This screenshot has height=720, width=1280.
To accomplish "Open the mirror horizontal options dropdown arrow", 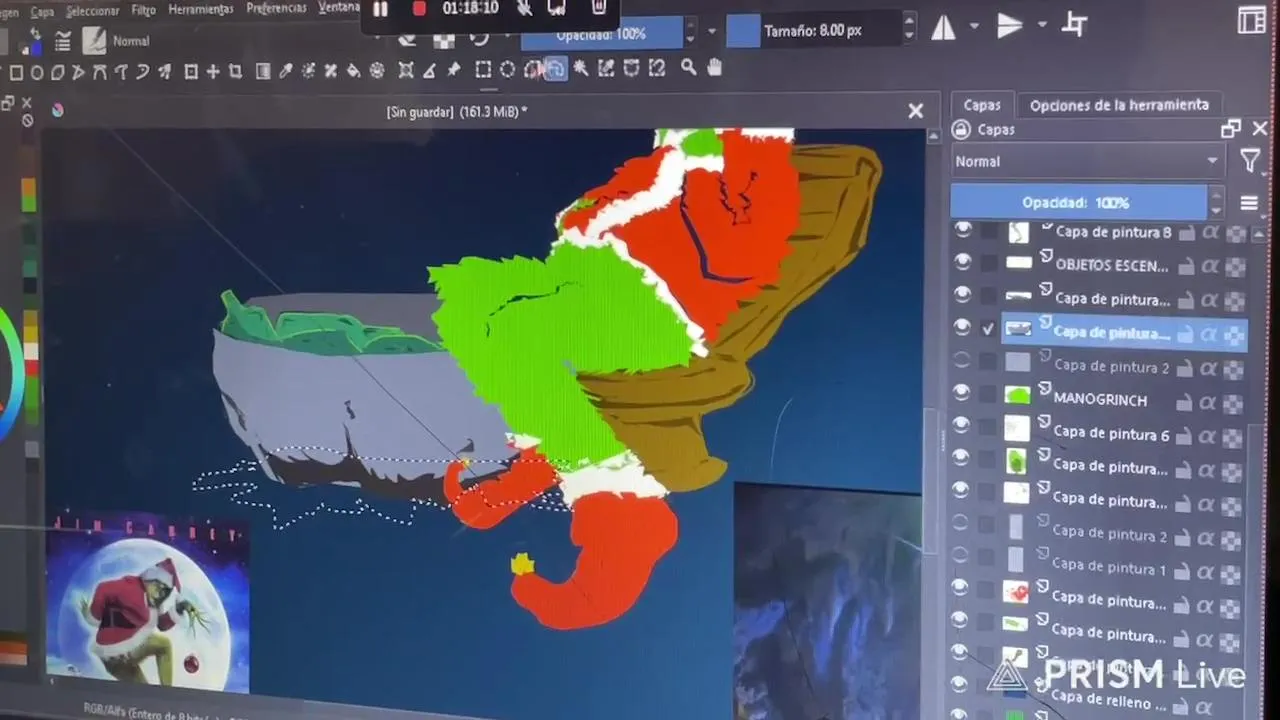I will pyautogui.click(x=973, y=27).
